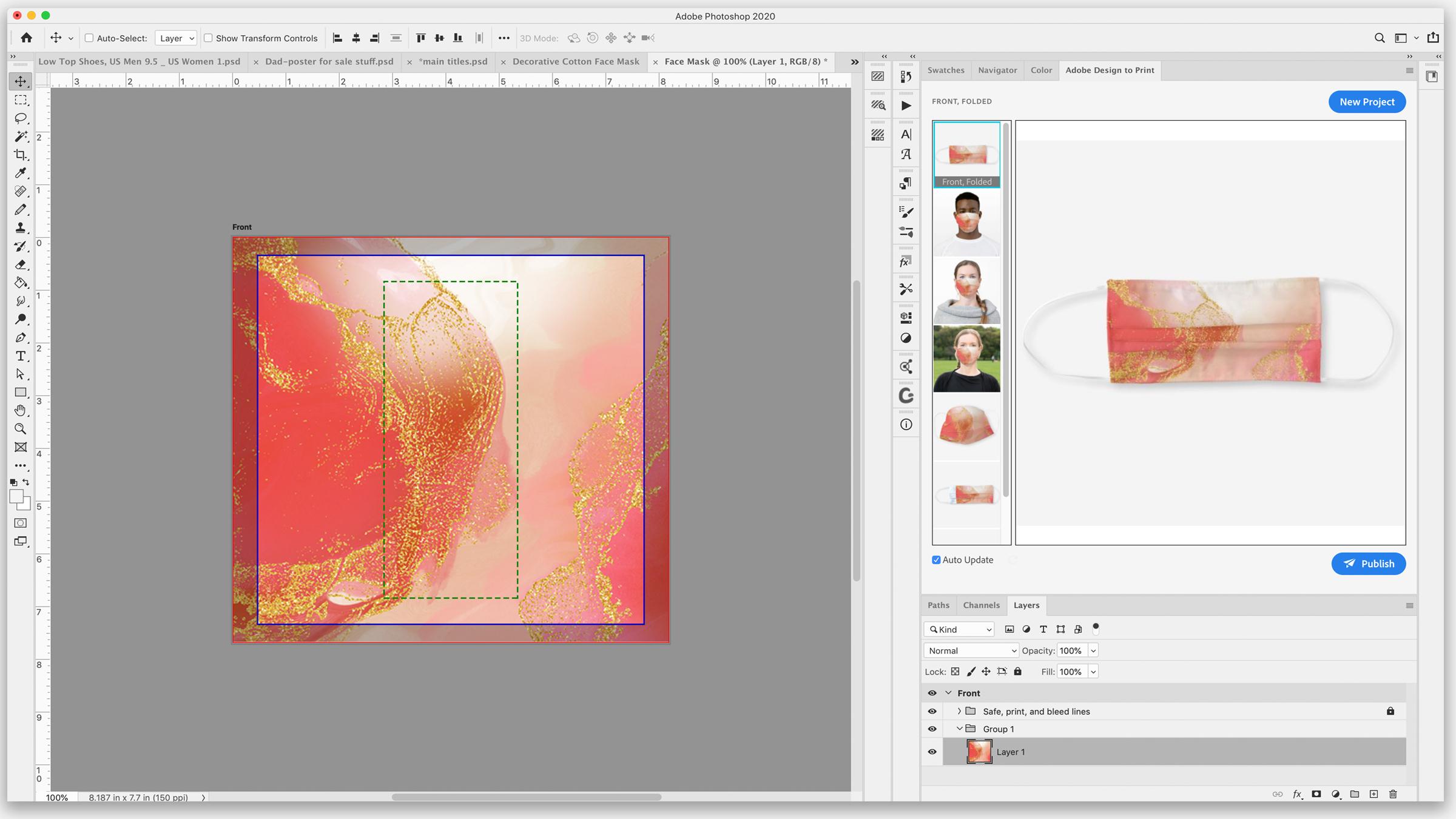This screenshot has width=1456, height=819.
Task: Open the Fill dropdown arrow
Action: pos(1093,672)
